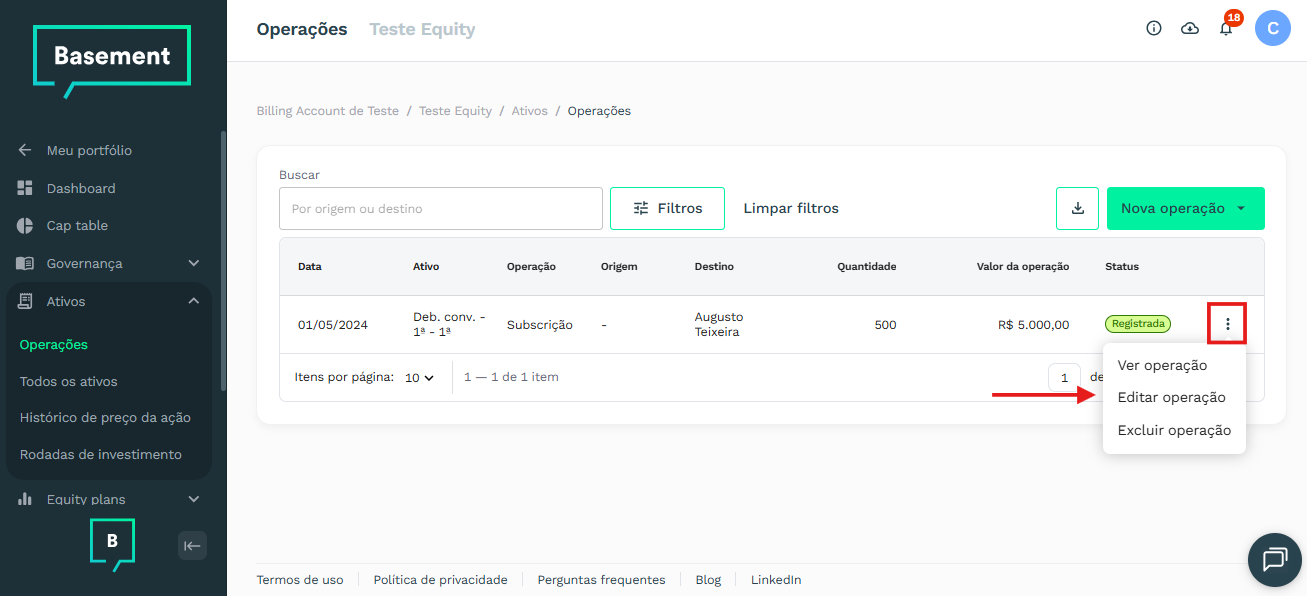Open the notifications bell

[1226, 29]
